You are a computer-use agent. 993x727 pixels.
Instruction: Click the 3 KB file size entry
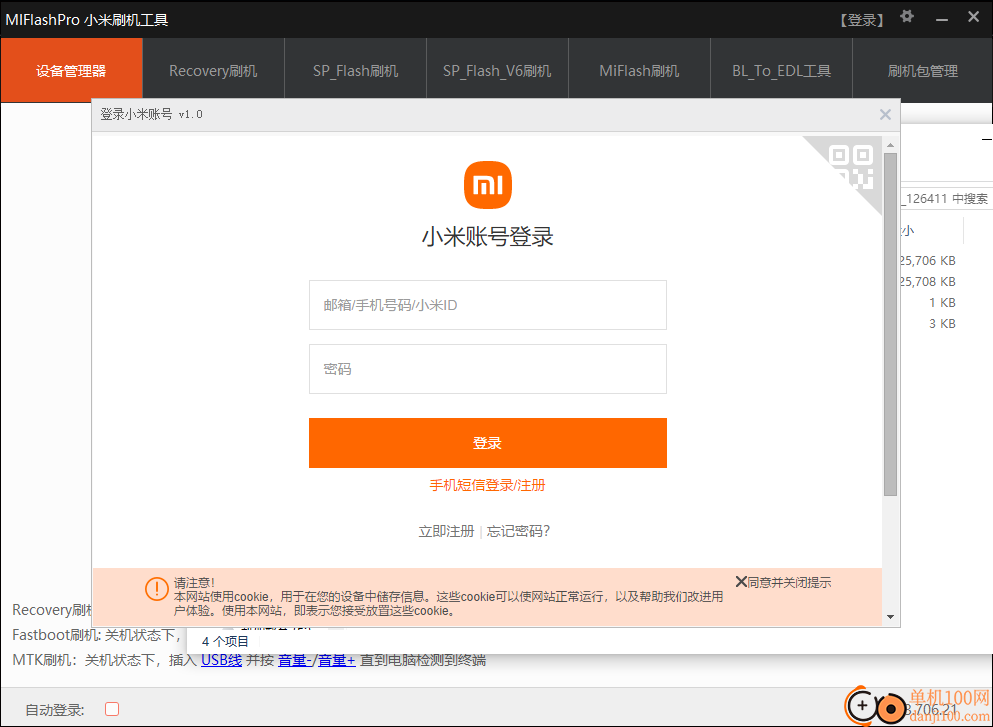(942, 324)
